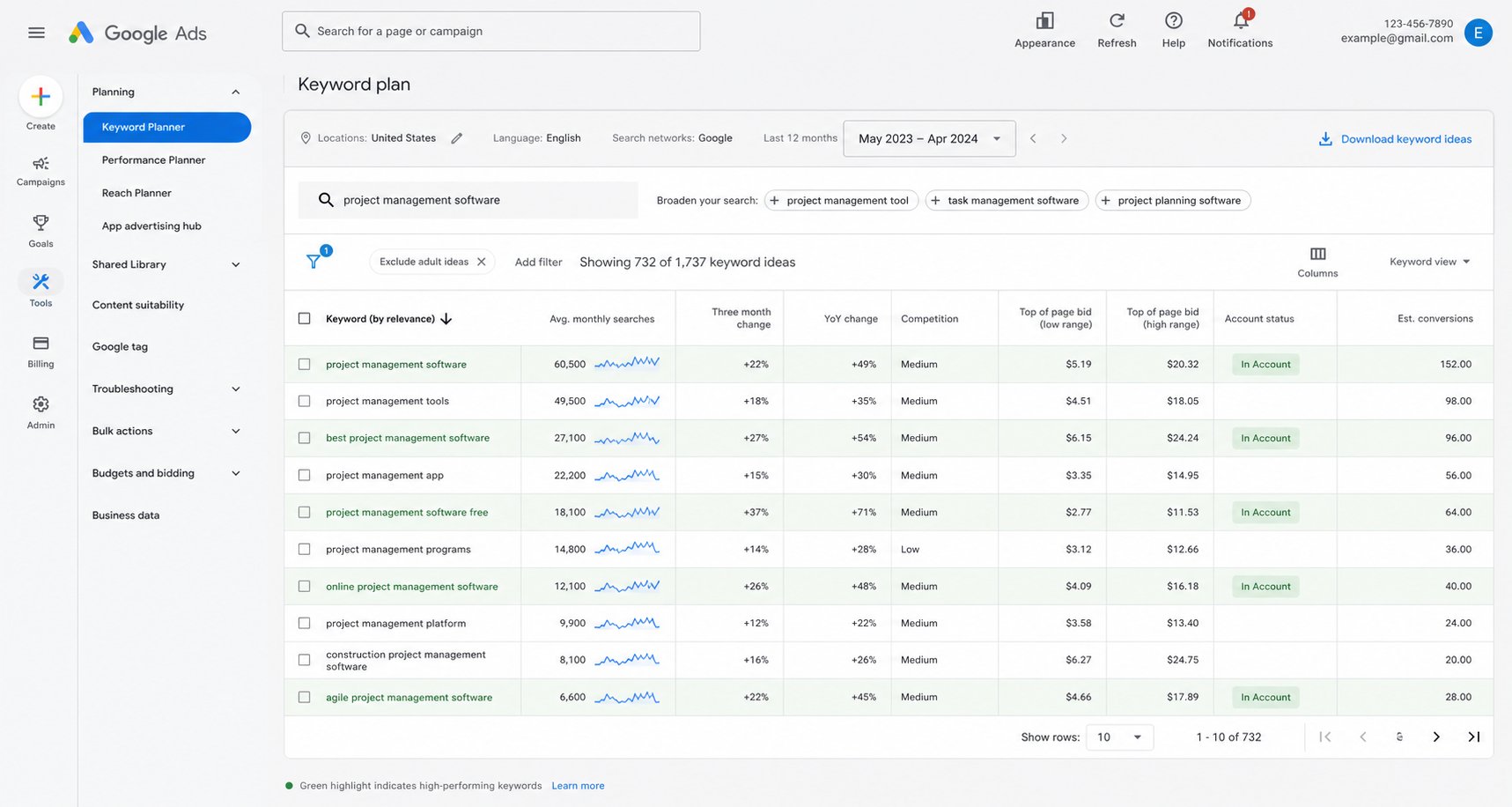The width and height of the screenshot is (1512, 807).
Task: Click the keyword search field
Action: (468, 200)
